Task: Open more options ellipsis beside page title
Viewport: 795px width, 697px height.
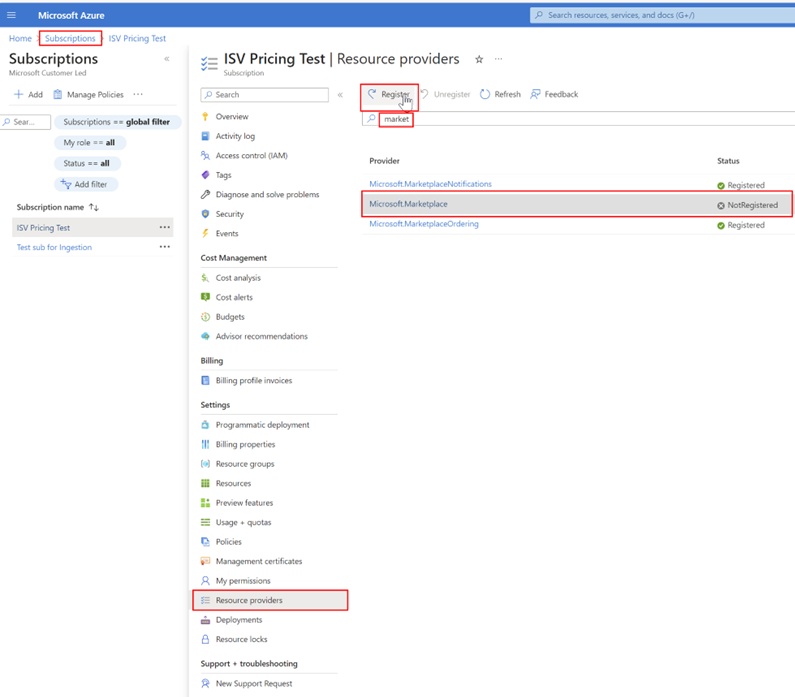Action: [499, 59]
